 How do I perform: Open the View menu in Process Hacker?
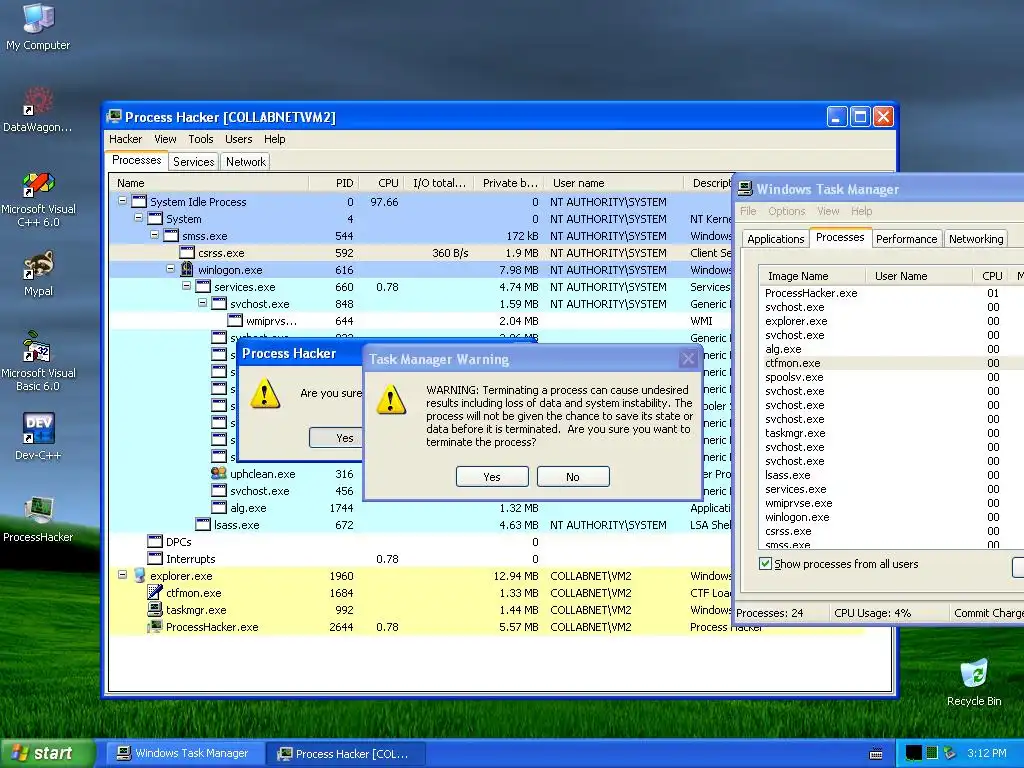(165, 139)
